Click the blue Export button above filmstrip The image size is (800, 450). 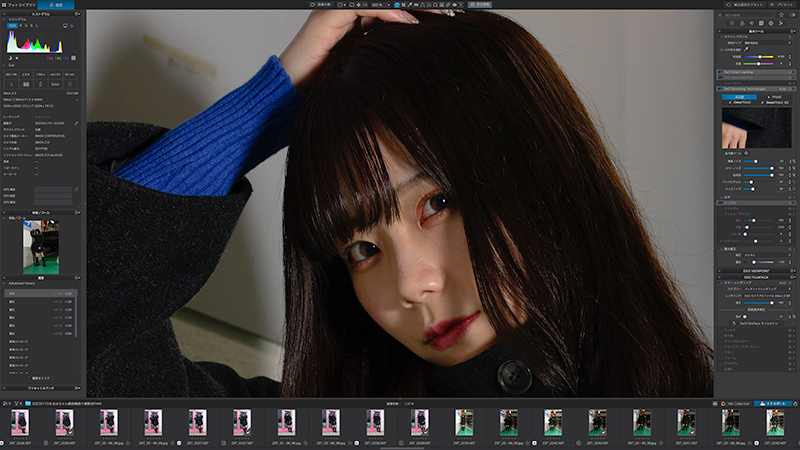tap(773, 403)
